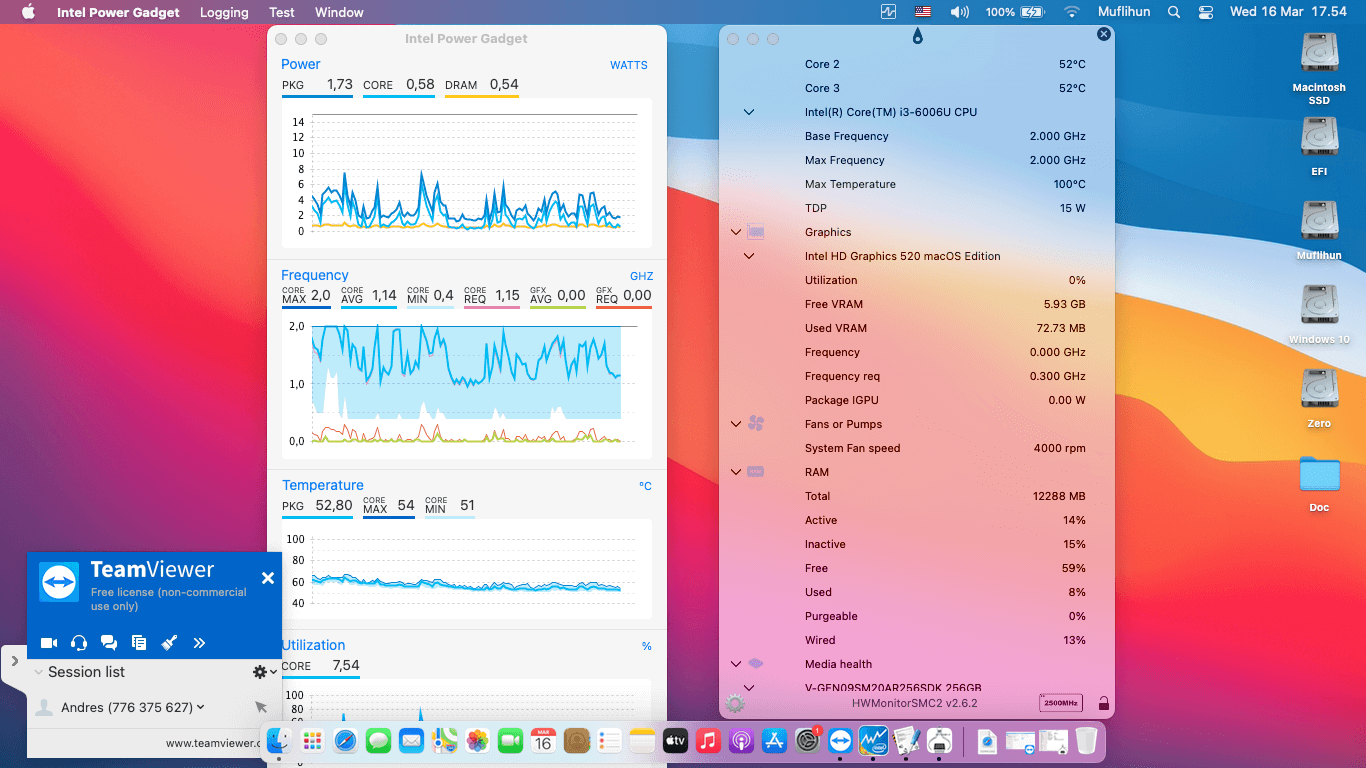Open the TeamViewer chat panel
This screenshot has width=1366, height=768.
point(109,643)
